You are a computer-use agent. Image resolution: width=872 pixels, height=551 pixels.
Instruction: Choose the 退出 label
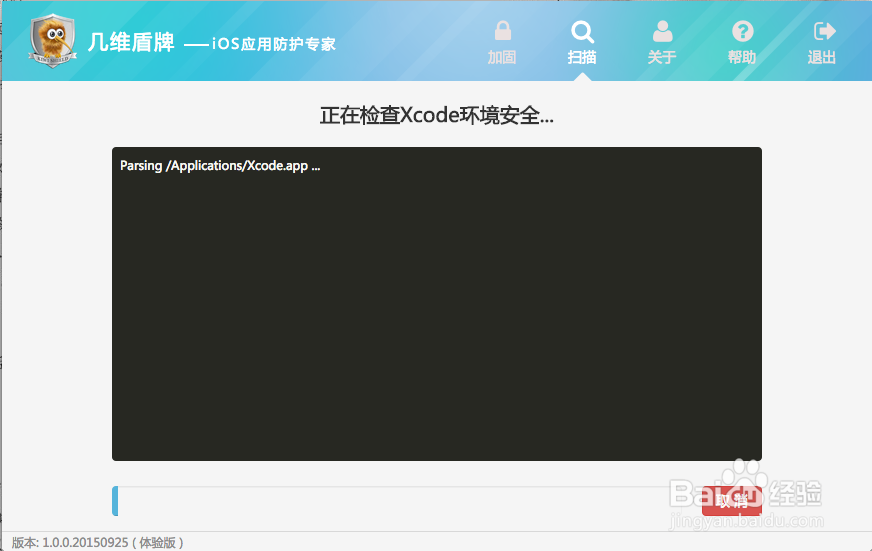coord(822,57)
